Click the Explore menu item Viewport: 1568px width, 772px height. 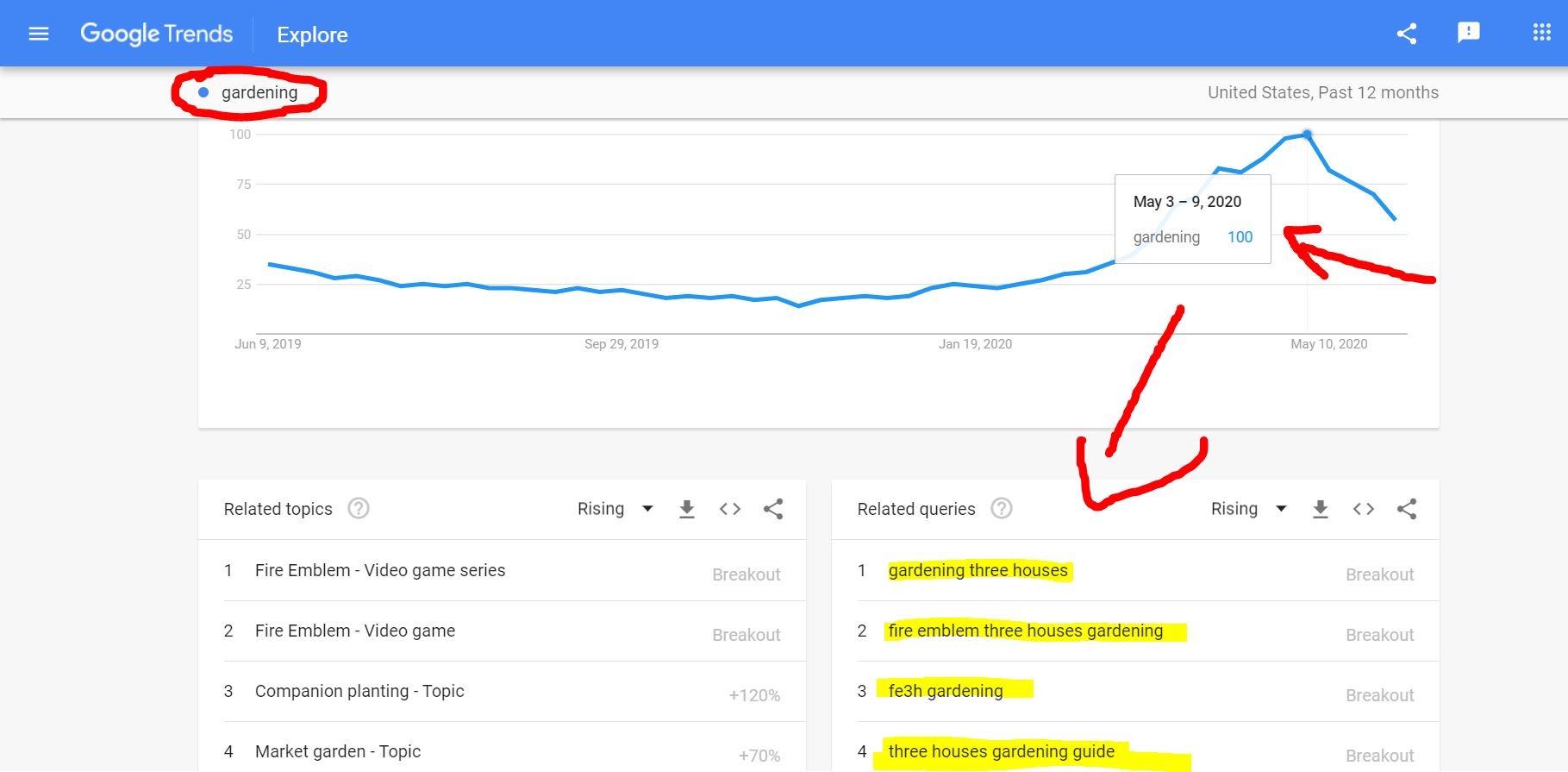tap(311, 35)
